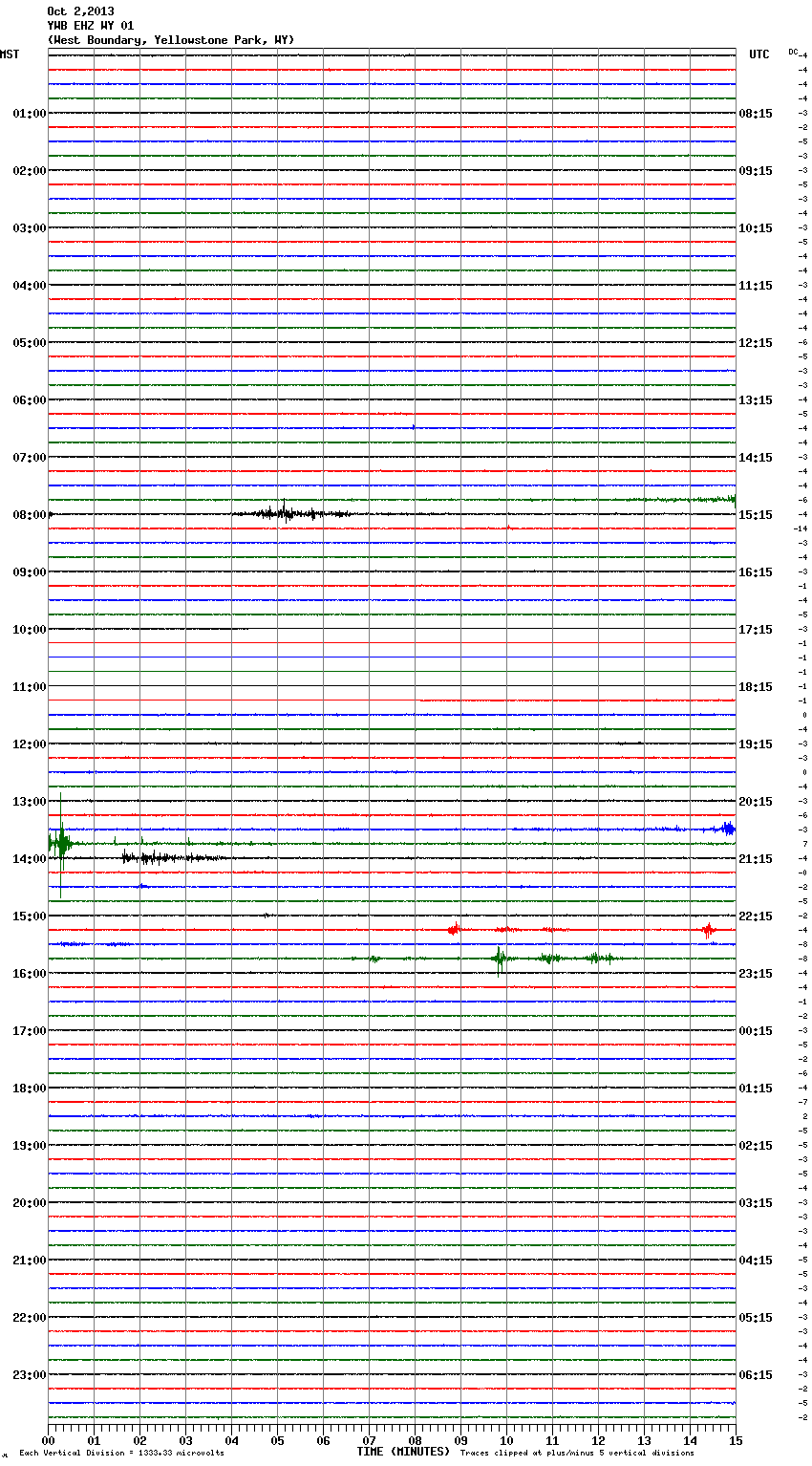Select the 10:00 MST time label
Viewport: 812px width, 1466px height.
[30, 630]
